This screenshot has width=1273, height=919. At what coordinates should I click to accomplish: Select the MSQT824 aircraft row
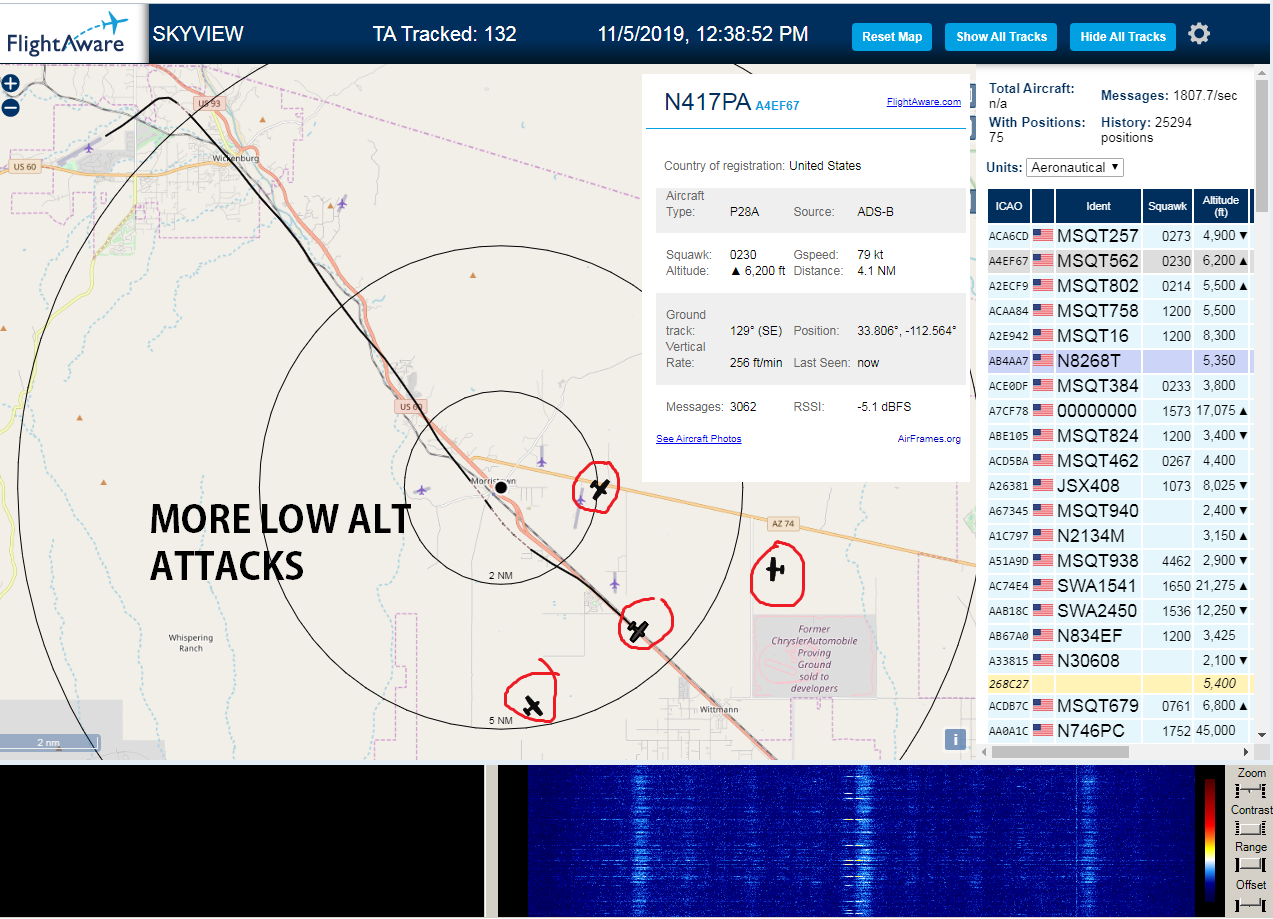coord(1119,436)
